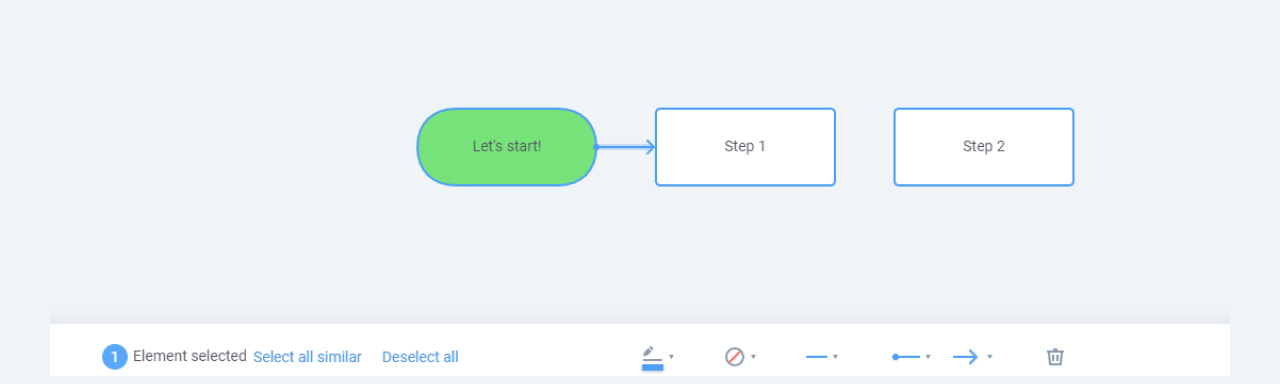Click Select all similar
1280x384 pixels.
coord(307,357)
